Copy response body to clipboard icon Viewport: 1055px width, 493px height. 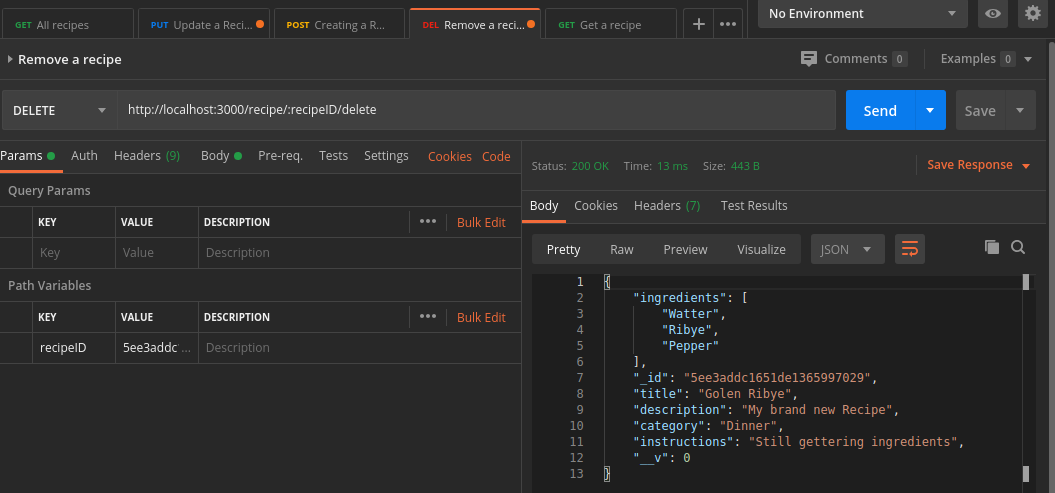(992, 248)
